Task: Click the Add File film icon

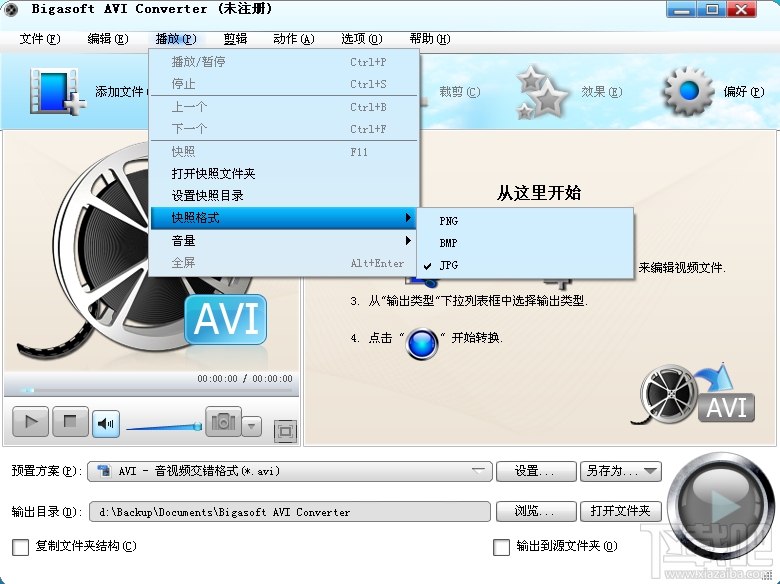Action: coord(57,92)
